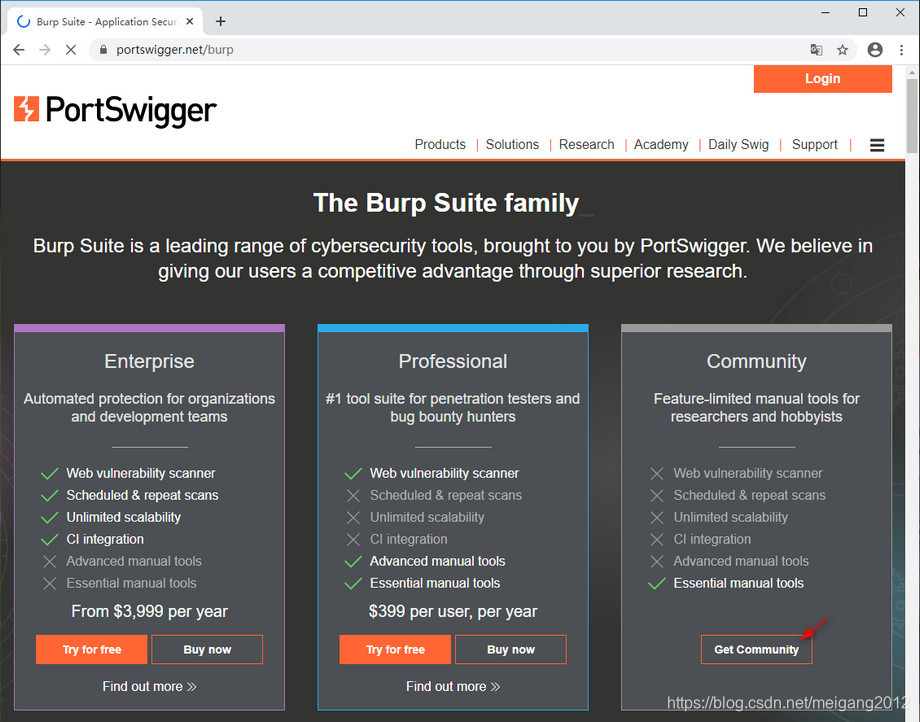Screen dimensions: 920x722
Task: Click Professional Try for free button
Action: pyautogui.click(x=395, y=649)
